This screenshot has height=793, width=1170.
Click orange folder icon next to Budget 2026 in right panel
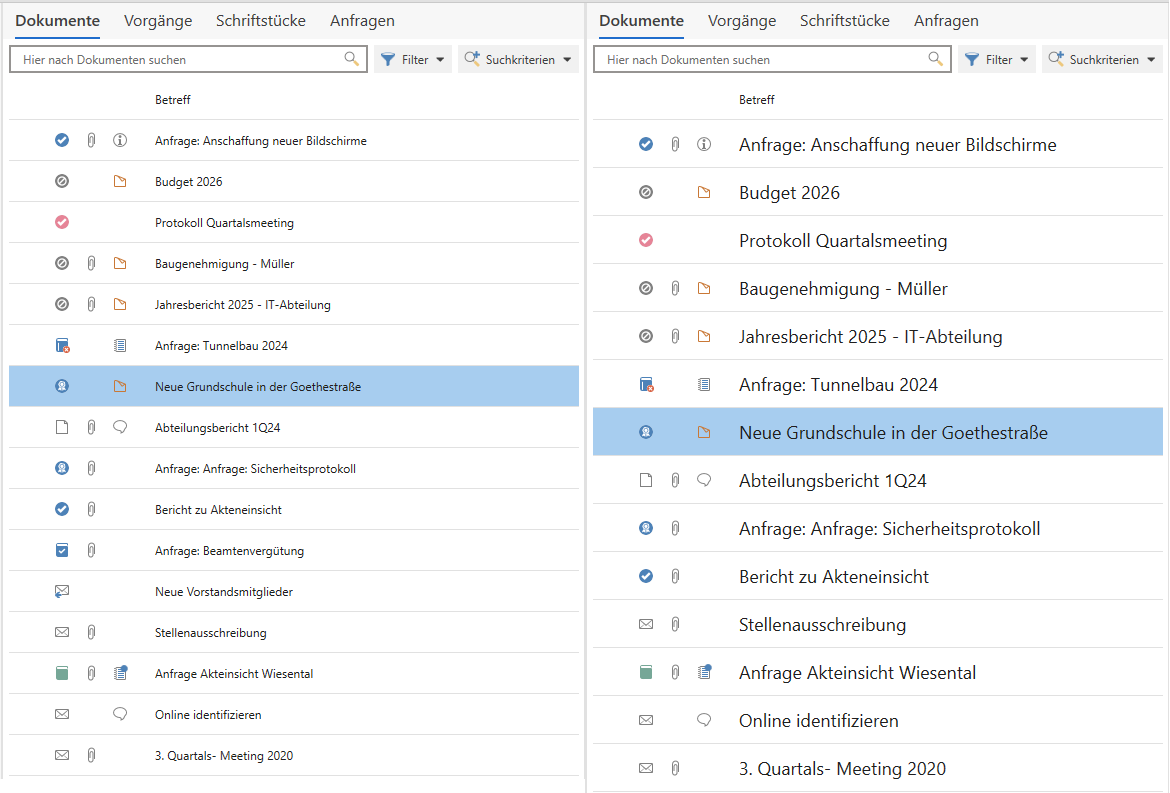tap(704, 193)
